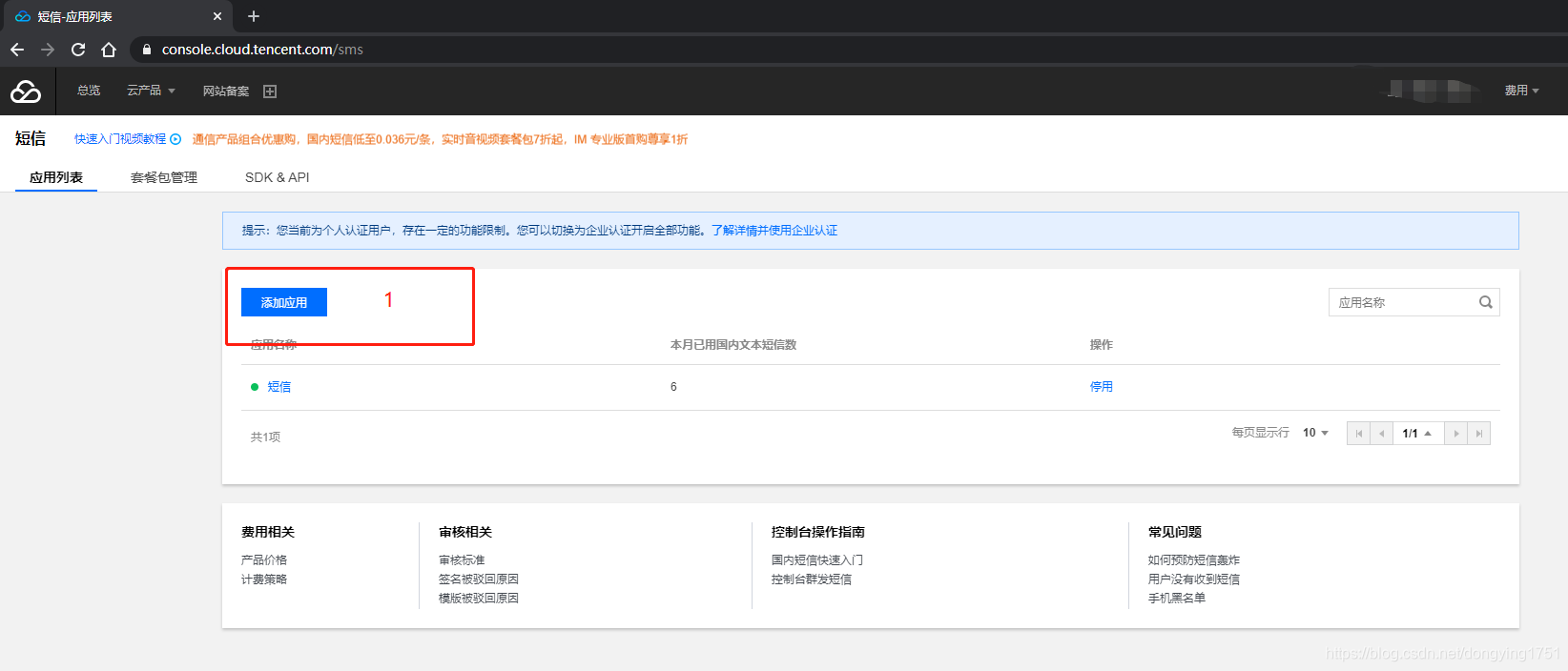Click the 添加应用 button
This screenshot has width=1568, height=671.
pyautogui.click(x=284, y=302)
